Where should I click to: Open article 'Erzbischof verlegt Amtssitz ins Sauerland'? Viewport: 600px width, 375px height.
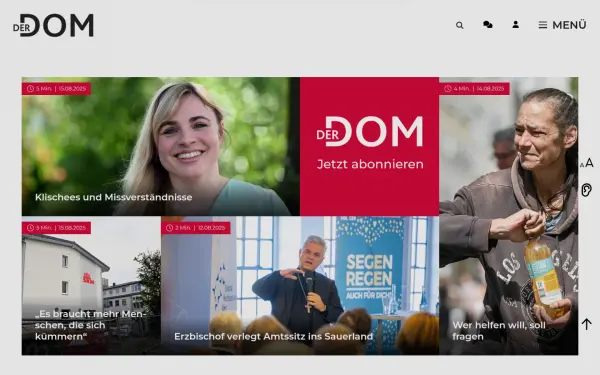273,336
